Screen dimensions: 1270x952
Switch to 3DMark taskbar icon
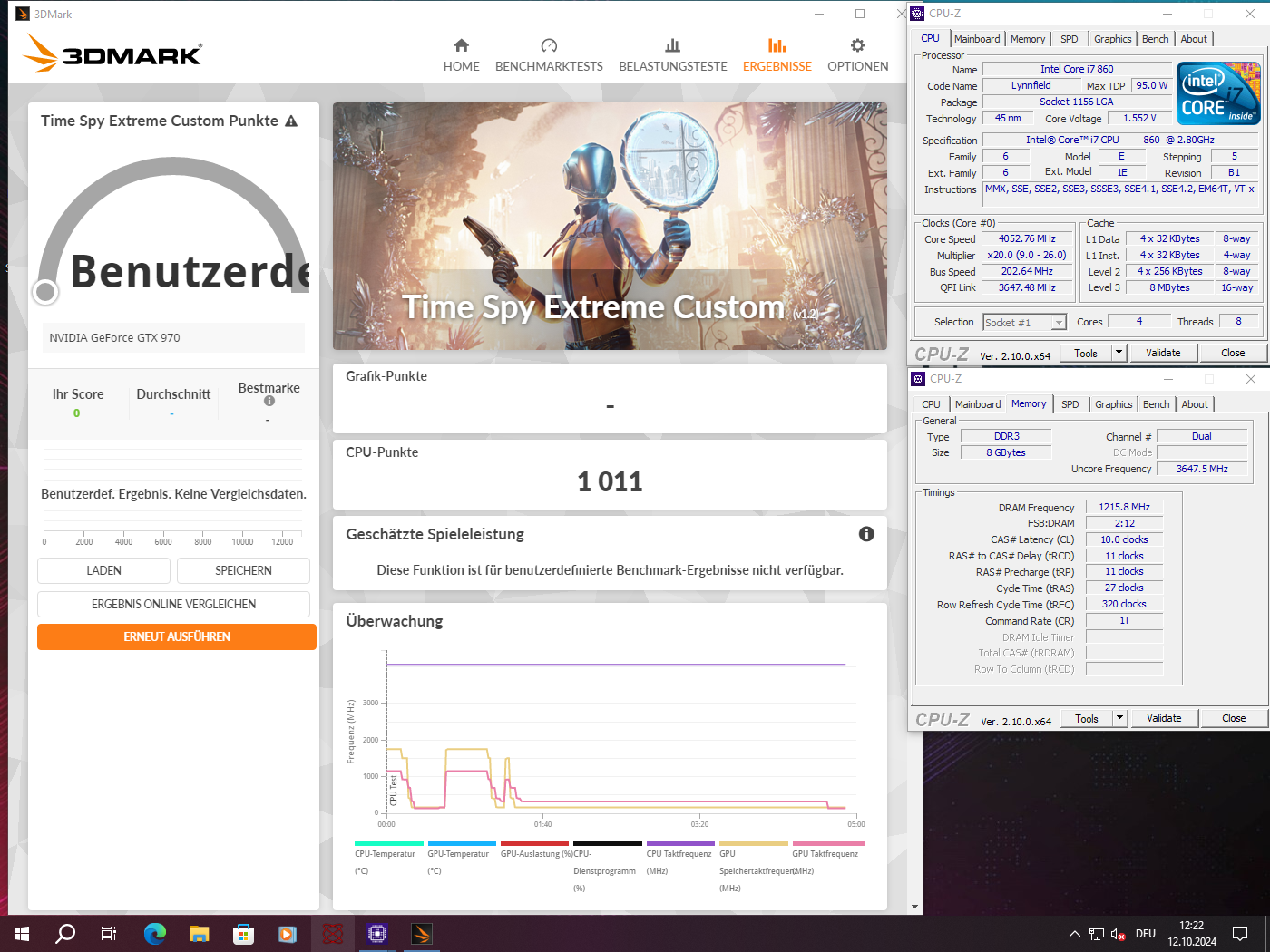[422, 933]
